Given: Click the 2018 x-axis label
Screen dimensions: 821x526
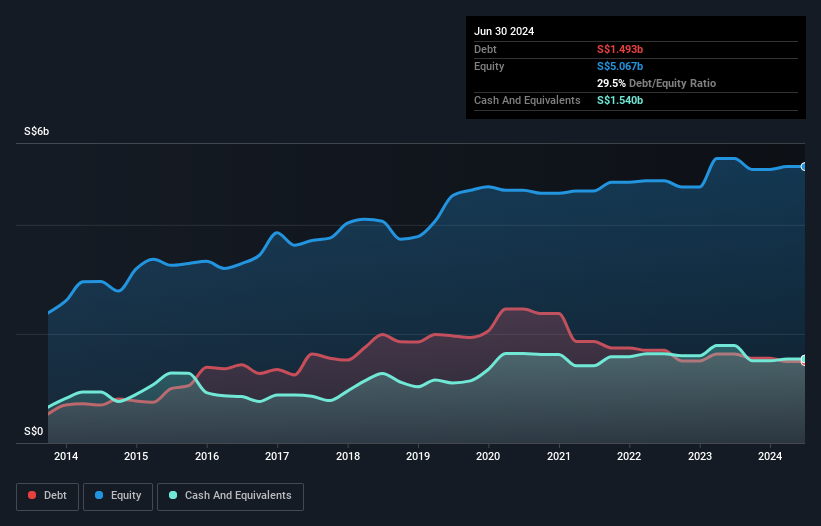Looking at the screenshot, I should point(348,456).
